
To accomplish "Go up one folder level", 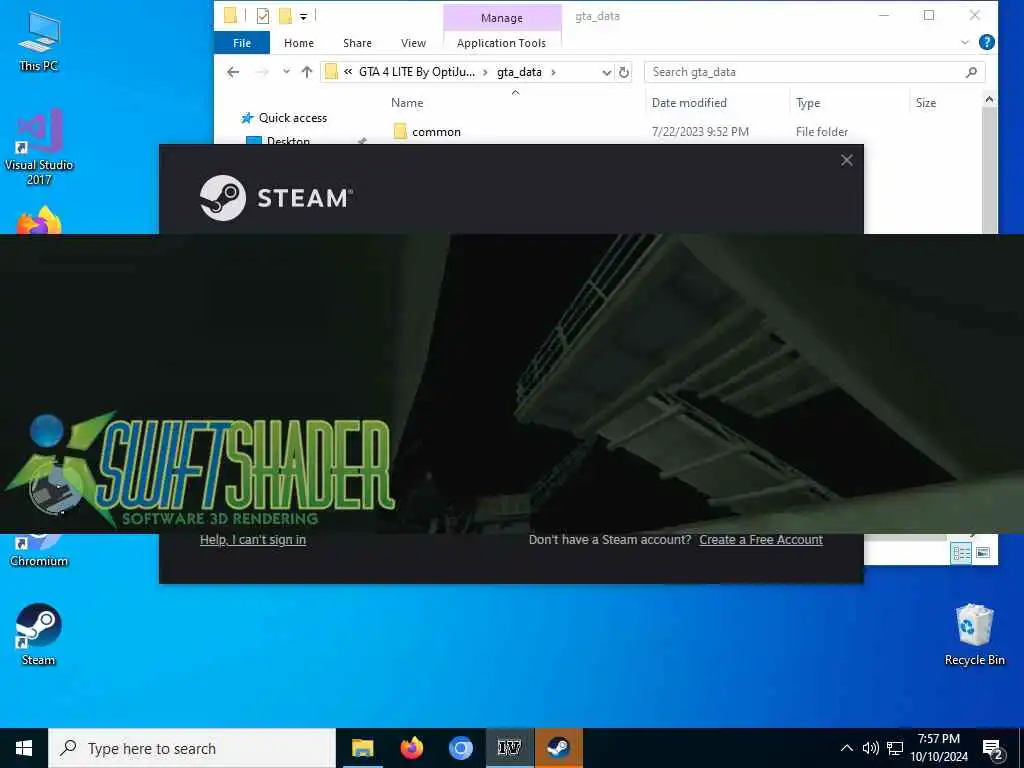I will click(x=307, y=72).
